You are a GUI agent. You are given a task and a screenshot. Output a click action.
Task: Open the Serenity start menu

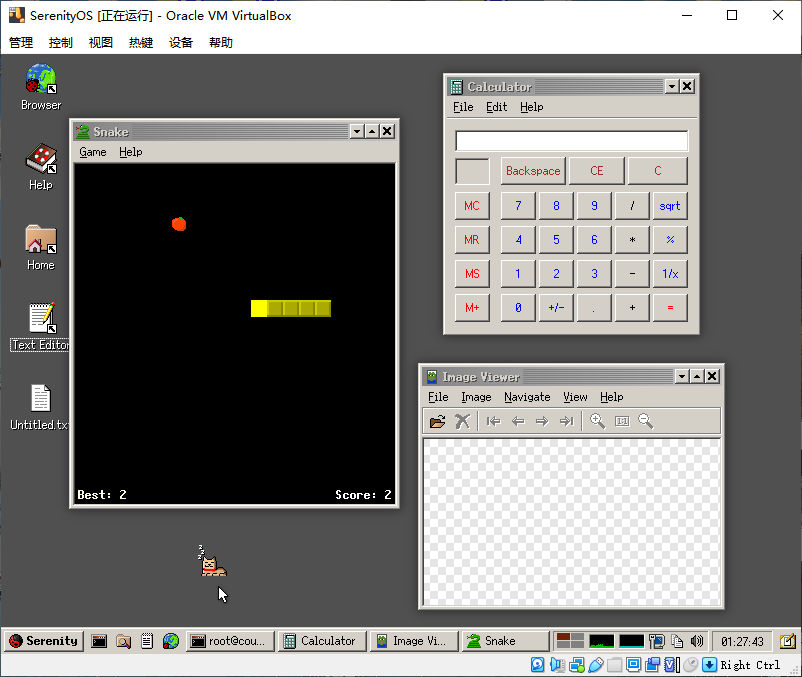[x=43, y=641]
